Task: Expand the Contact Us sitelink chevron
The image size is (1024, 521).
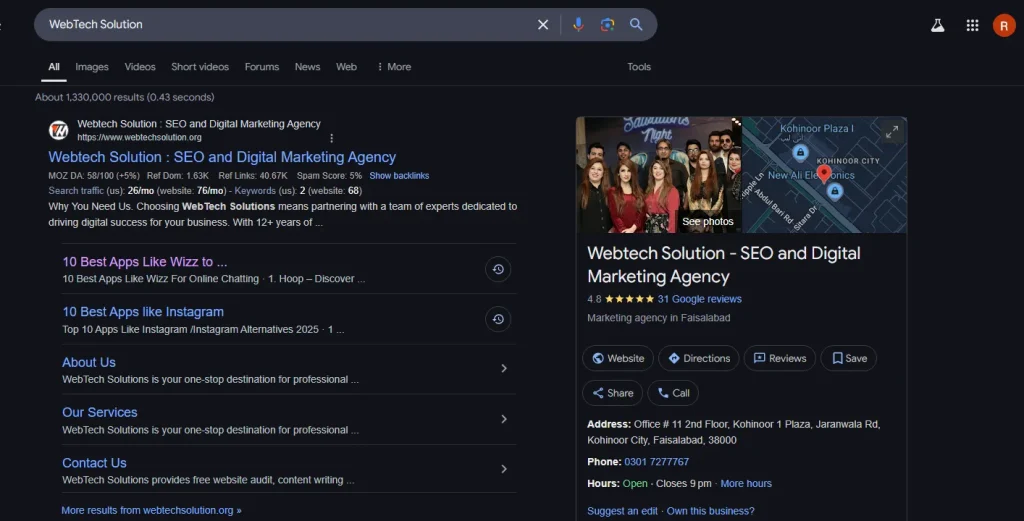Action: pos(504,469)
